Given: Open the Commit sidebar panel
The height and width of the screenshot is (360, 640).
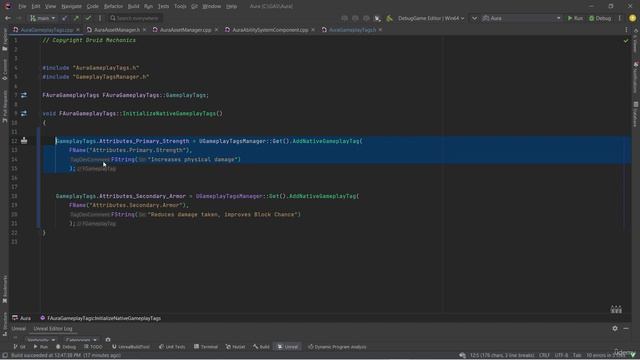Looking at the screenshot, I should (4, 69).
